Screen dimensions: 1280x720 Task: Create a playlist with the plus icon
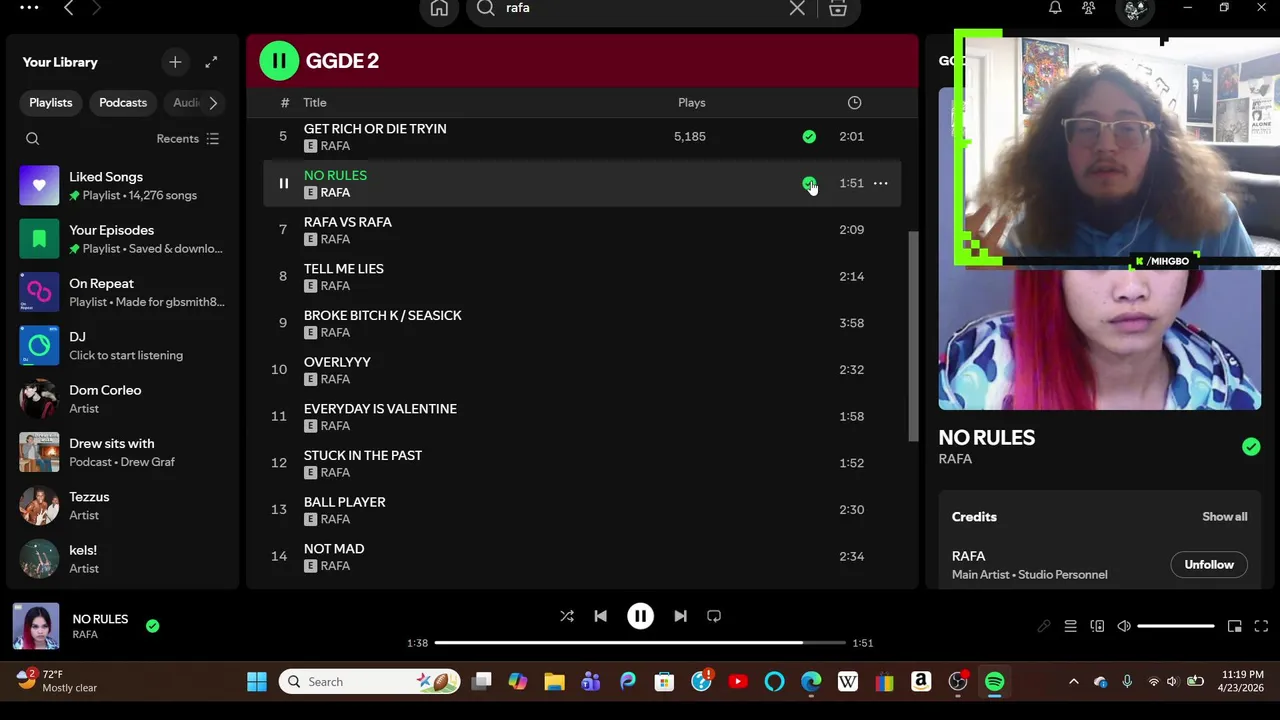click(175, 62)
